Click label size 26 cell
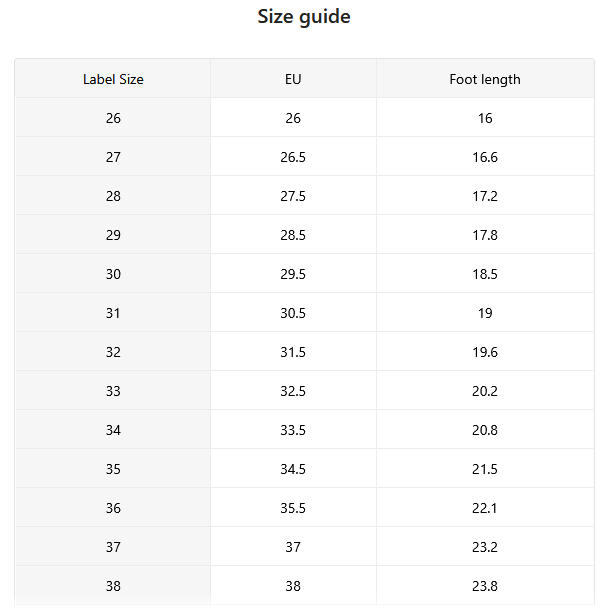 [x=113, y=117]
